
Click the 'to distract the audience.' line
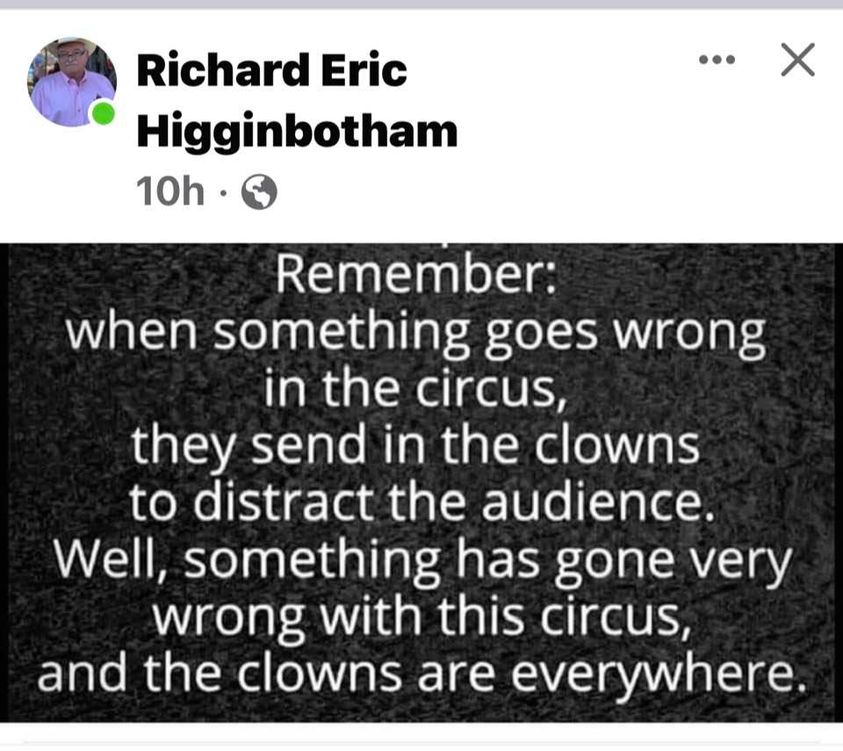click(422, 503)
